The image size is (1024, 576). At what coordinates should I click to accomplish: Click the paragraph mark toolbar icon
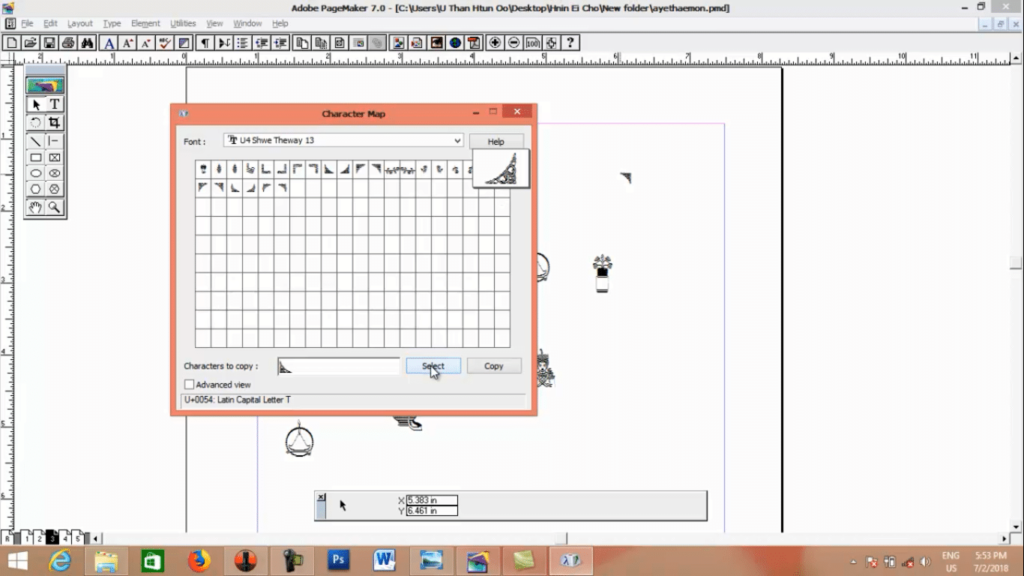click(x=205, y=43)
